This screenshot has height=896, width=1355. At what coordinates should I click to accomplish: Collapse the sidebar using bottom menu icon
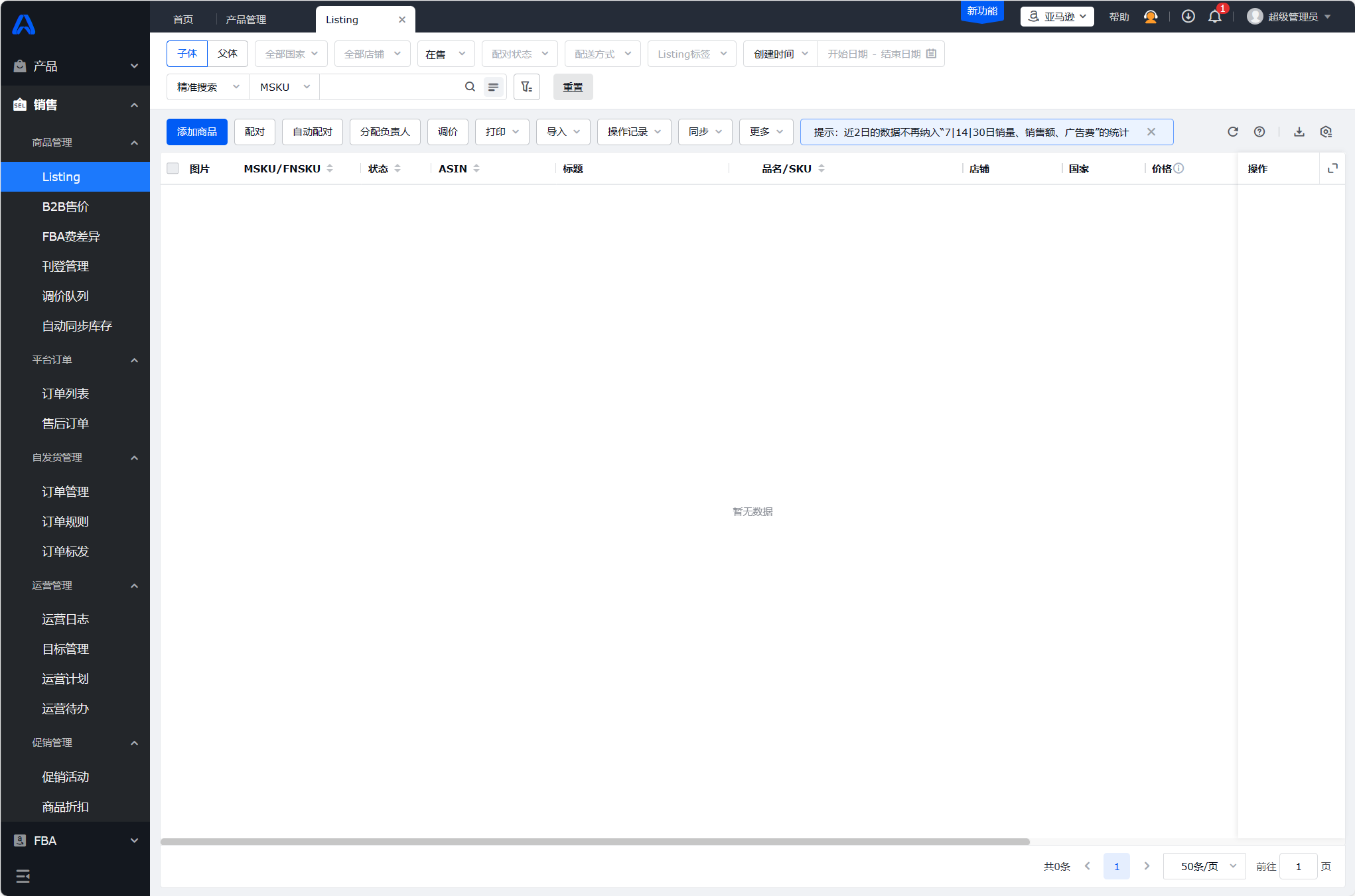click(23, 876)
